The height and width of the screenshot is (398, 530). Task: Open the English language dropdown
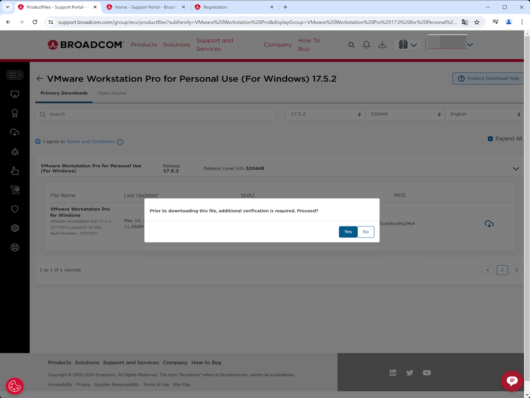[x=484, y=114]
